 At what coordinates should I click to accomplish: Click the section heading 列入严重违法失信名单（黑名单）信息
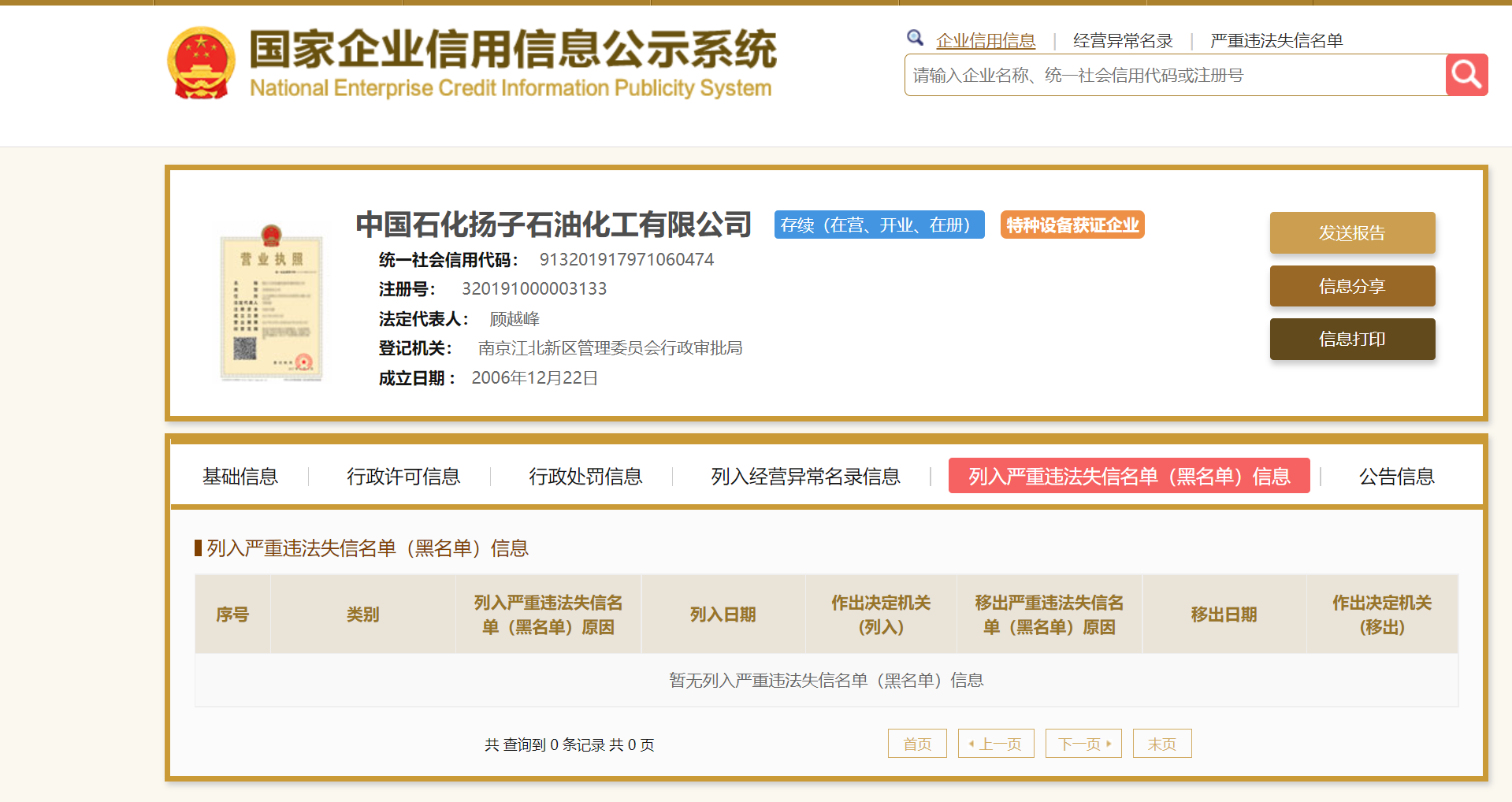click(367, 548)
